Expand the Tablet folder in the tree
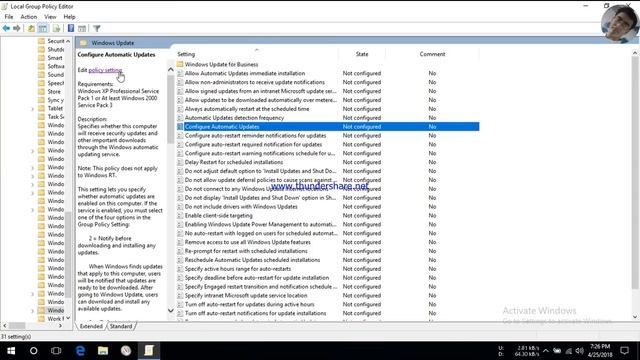The height and width of the screenshot is (360, 640). click(33, 109)
